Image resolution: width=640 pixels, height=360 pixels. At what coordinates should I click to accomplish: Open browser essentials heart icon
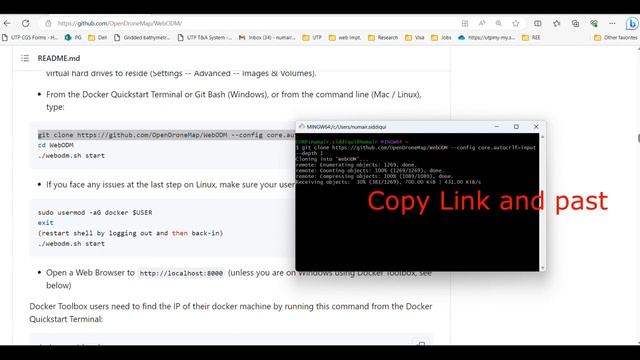click(x=594, y=23)
